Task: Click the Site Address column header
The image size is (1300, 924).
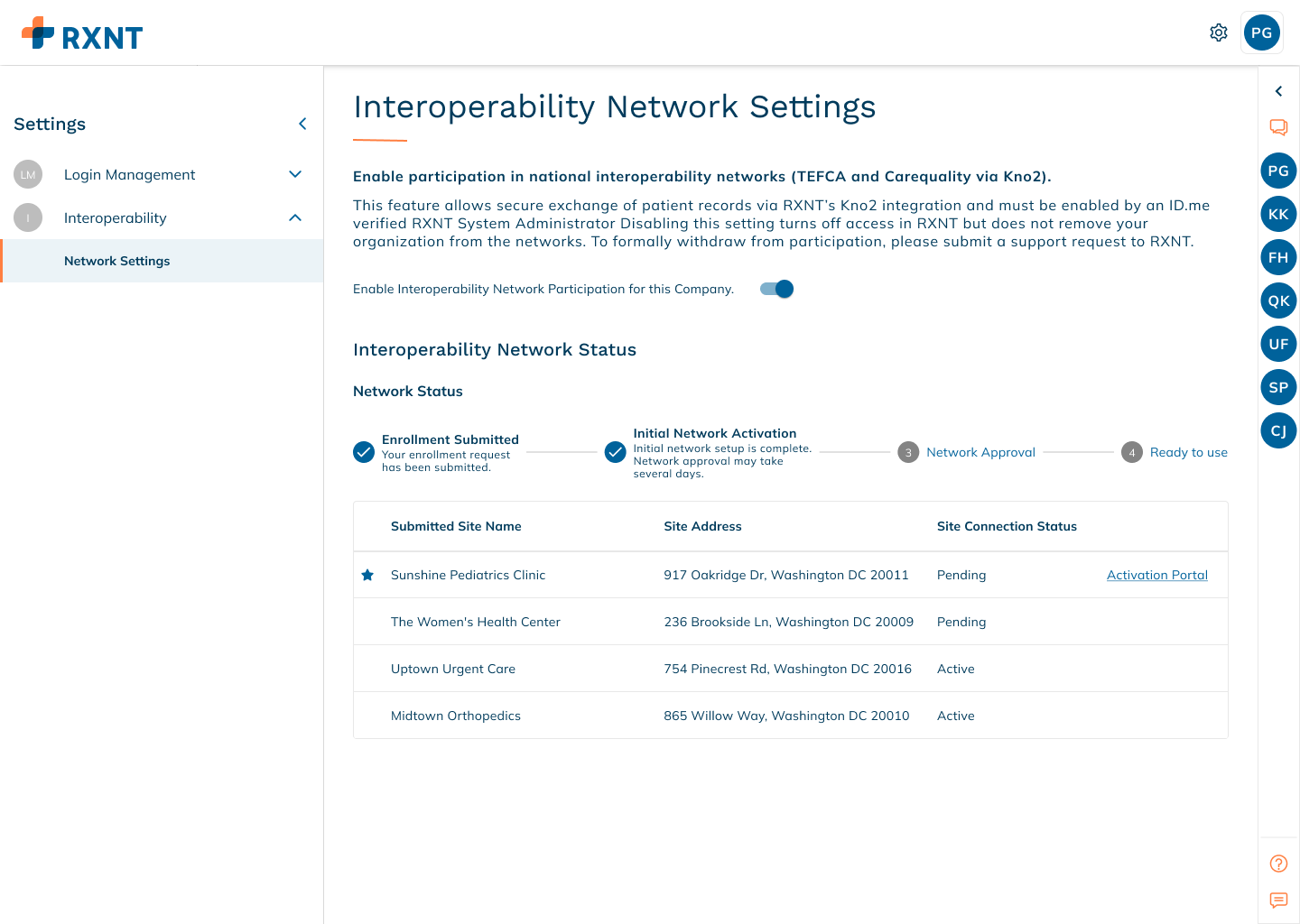Action: coord(702,526)
